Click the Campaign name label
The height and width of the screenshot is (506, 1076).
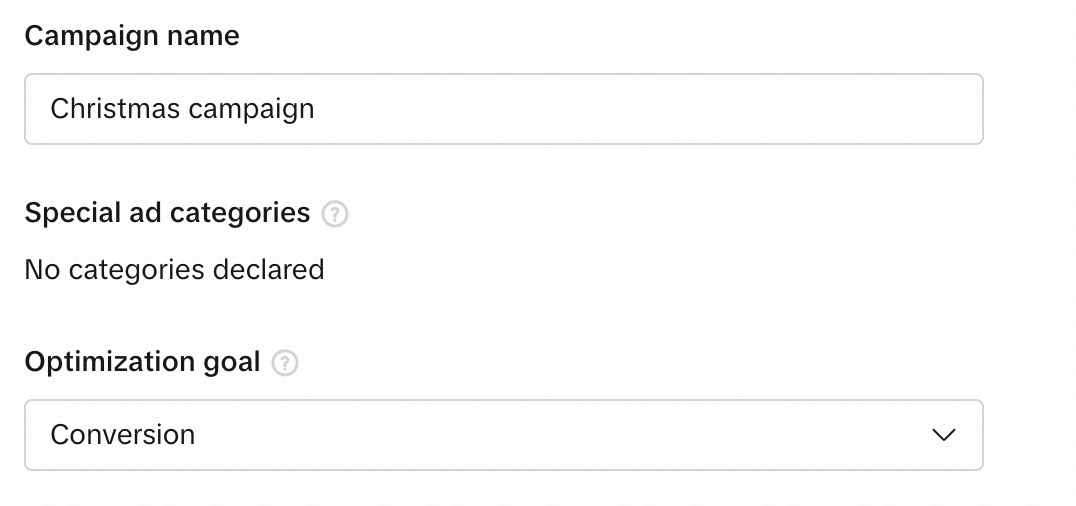132,36
